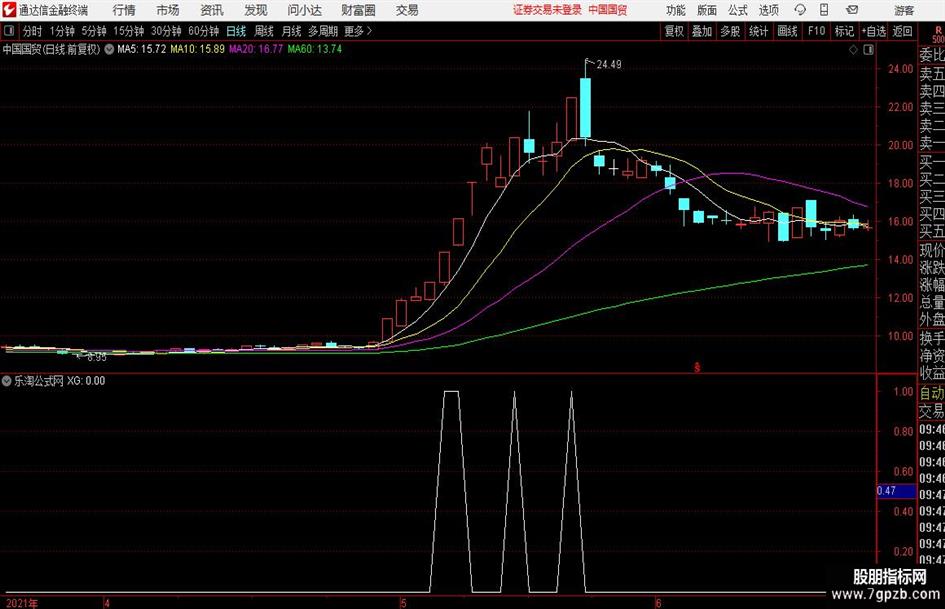This screenshot has height=609, width=945.
Task: Click the 叠加 overlay toolbar button
Action: coord(702,31)
